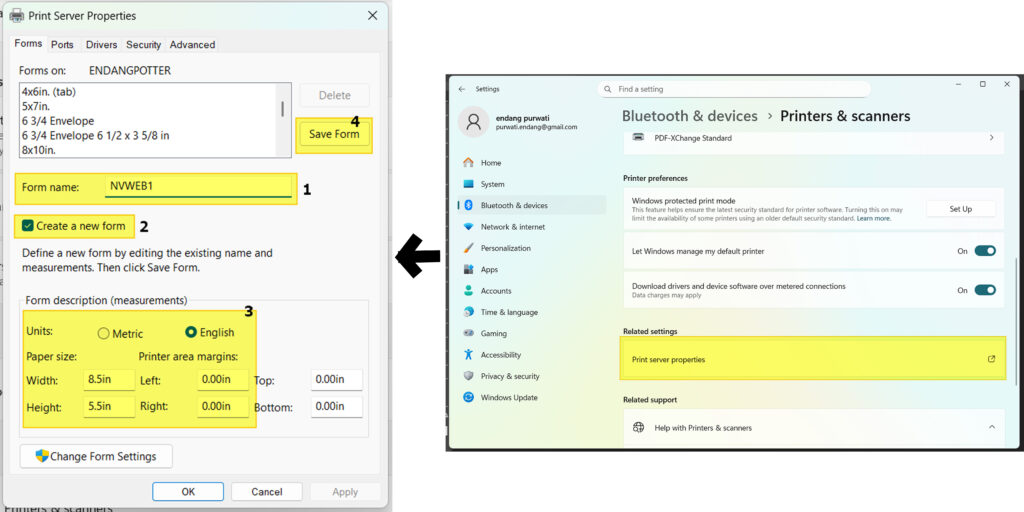
Task: Check the Create a new form checkbox
Action: point(28,226)
